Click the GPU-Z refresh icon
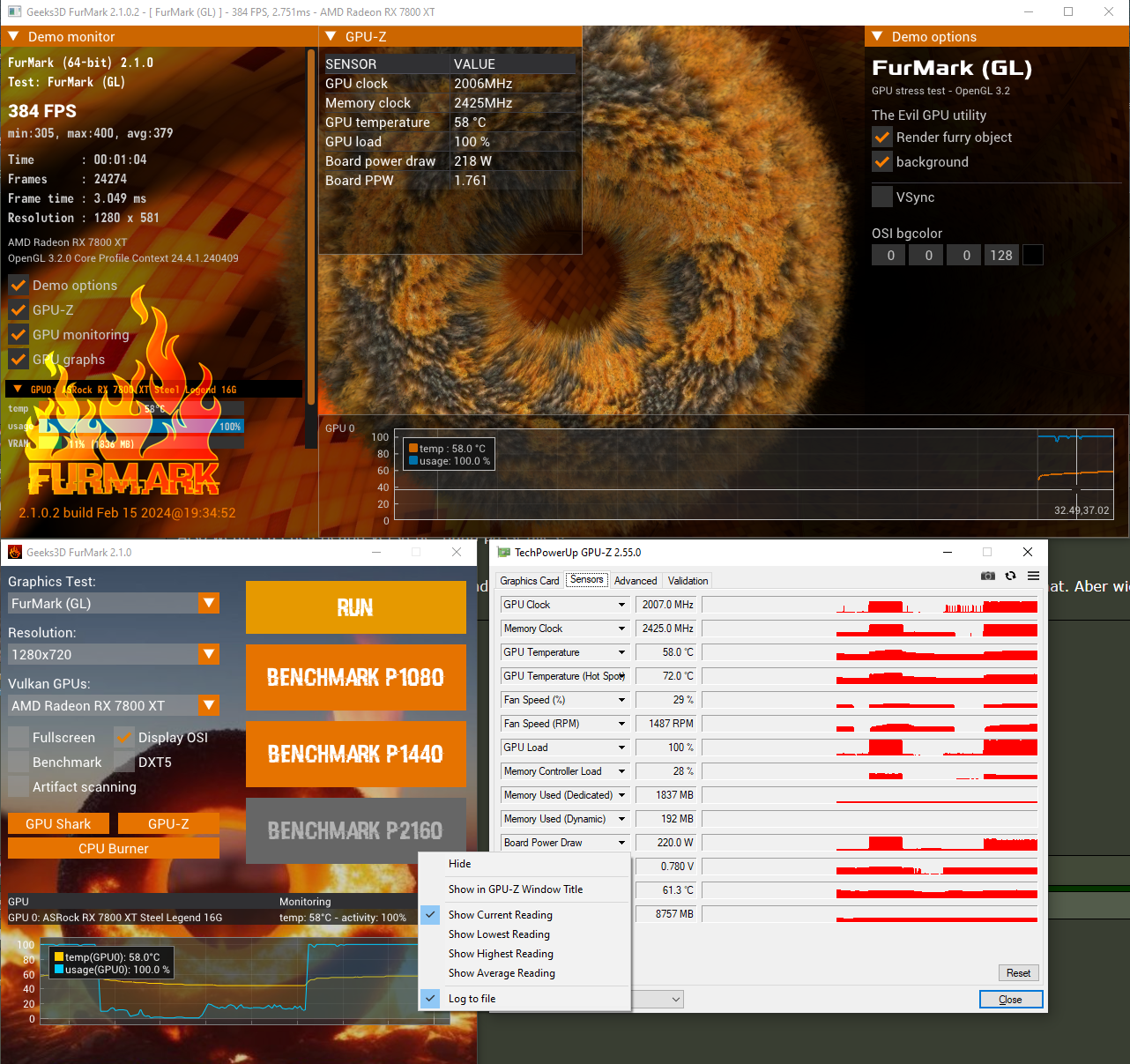Screen dimensions: 1130x1064 tap(1010, 576)
